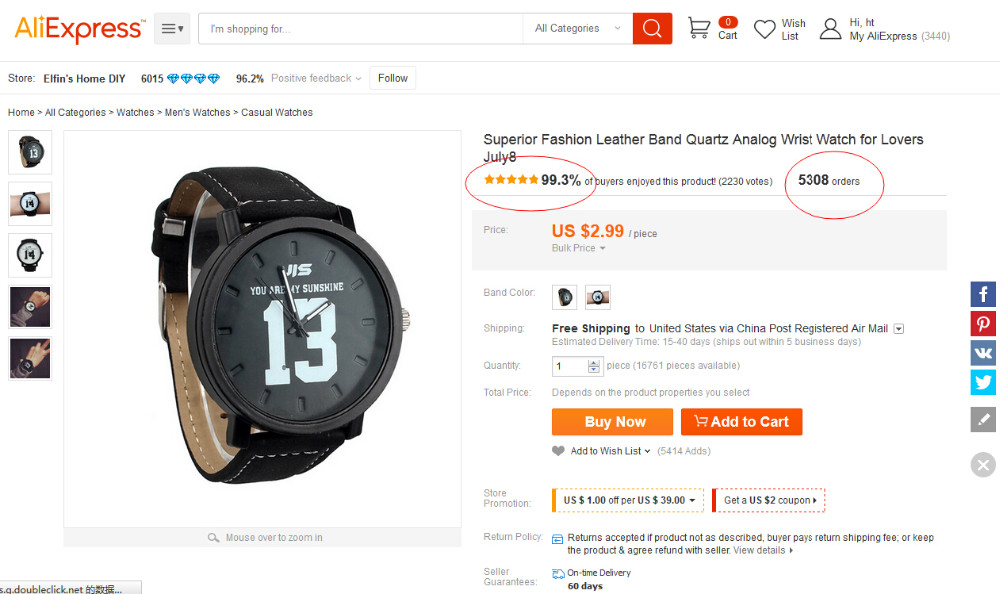Click the orange search magnifier button
1000x594 pixels.
point(652,29)
